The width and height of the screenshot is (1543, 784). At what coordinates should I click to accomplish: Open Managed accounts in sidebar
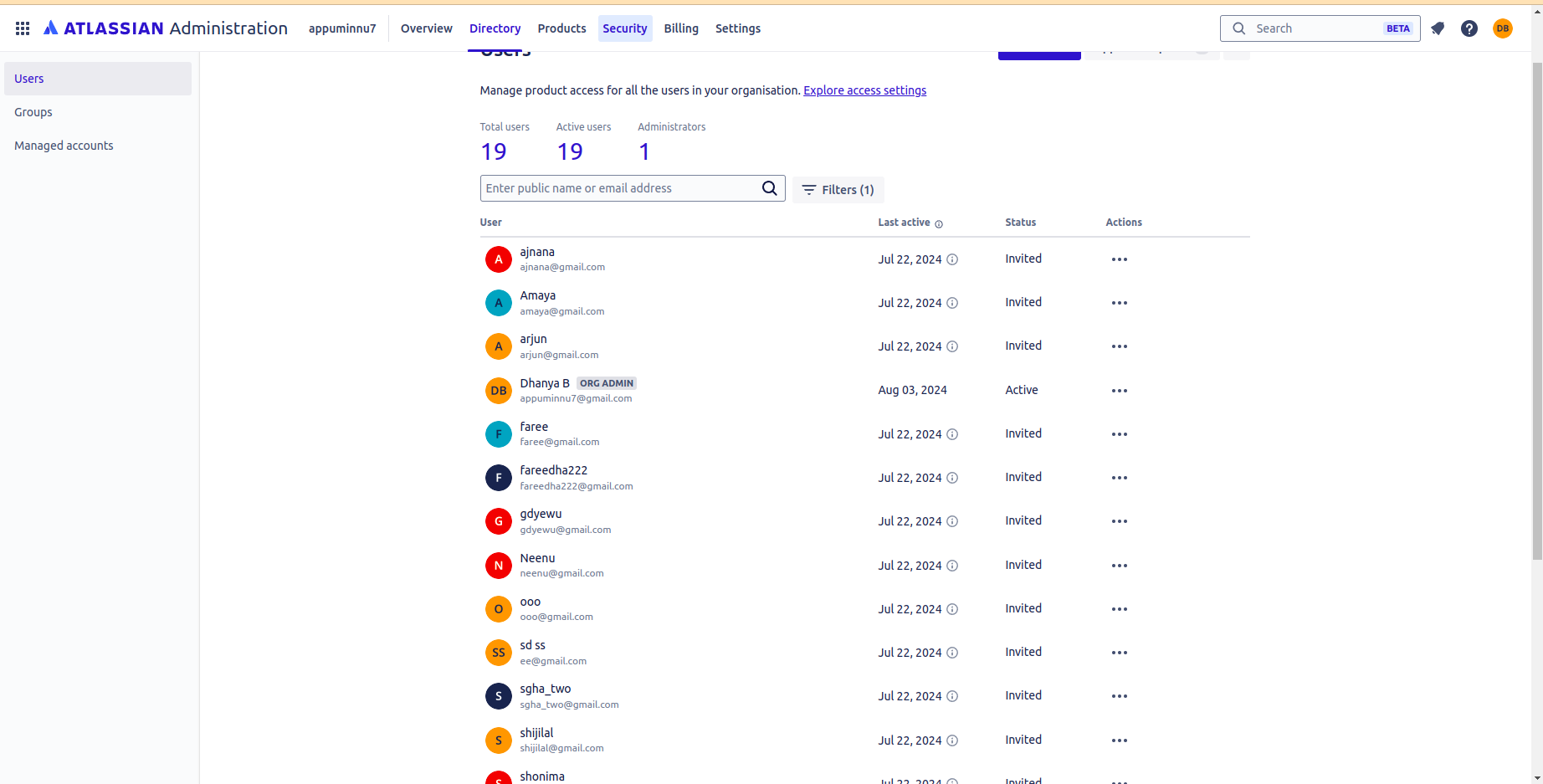[64, 146]
